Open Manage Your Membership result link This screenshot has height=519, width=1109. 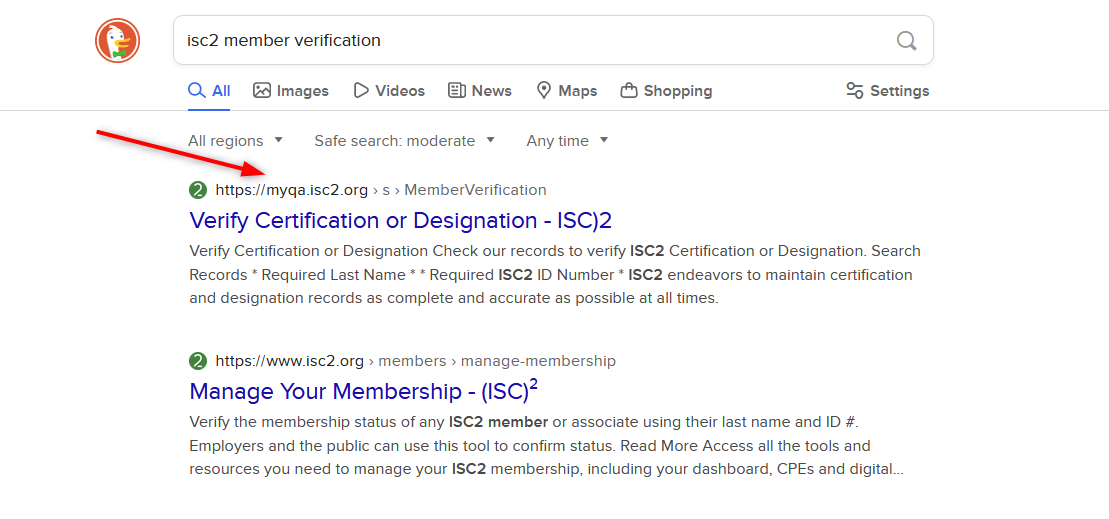pyautogui.click(x=363, y=390)
